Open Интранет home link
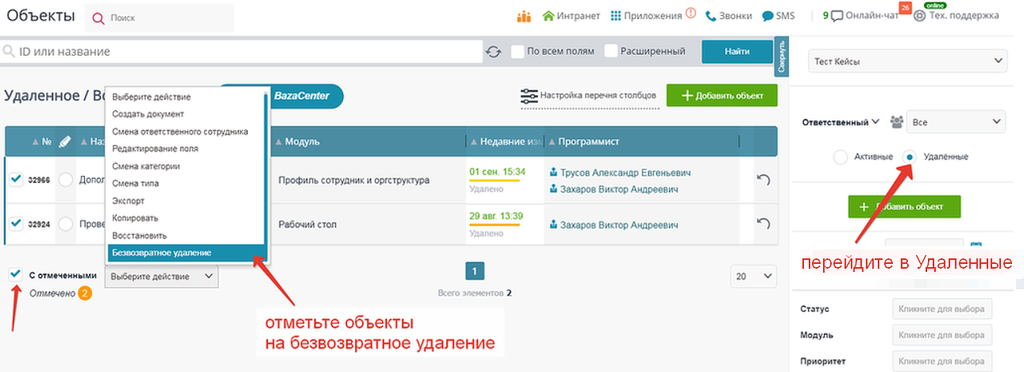 pyautogui.click(x=571, y=16)
